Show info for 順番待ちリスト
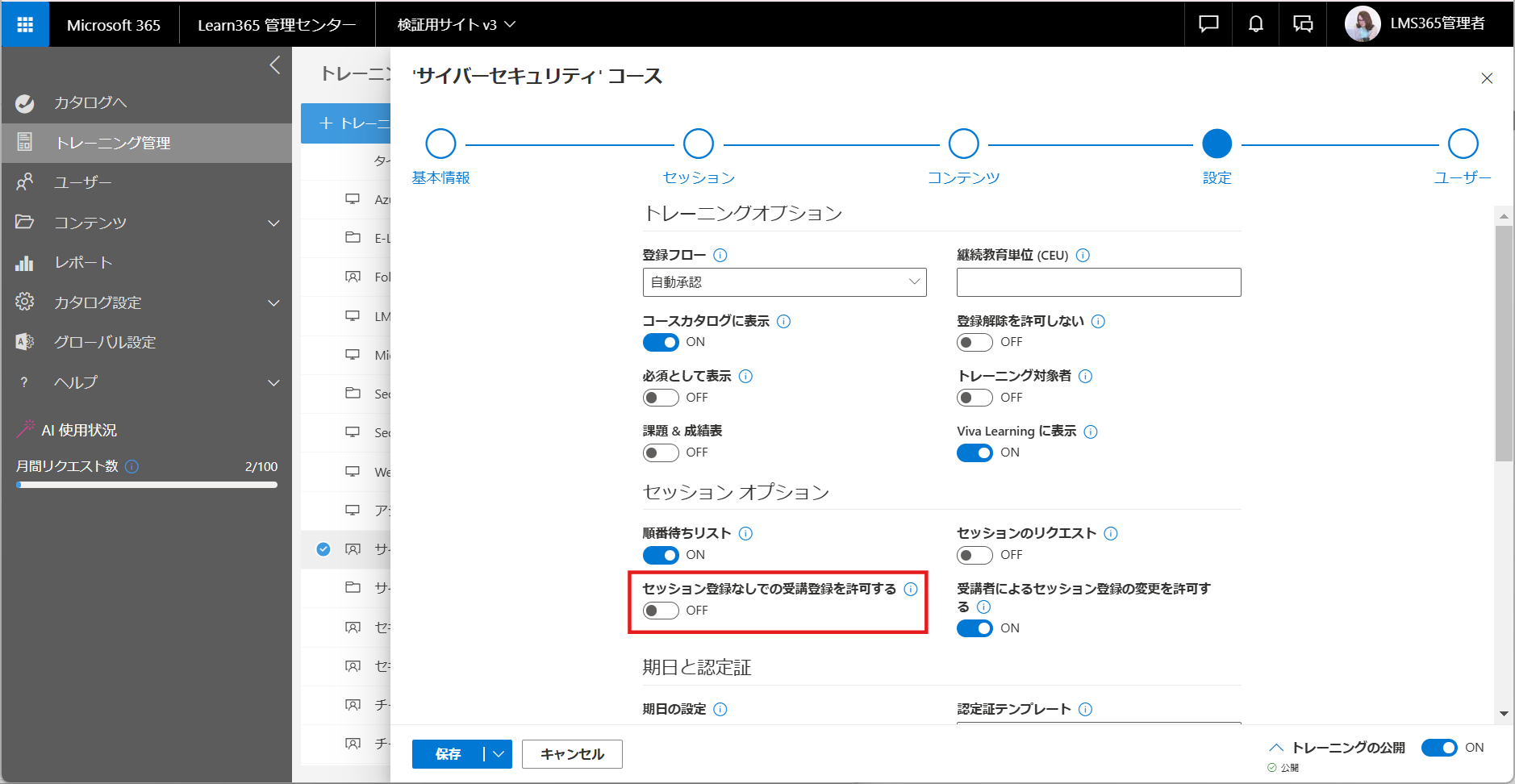Viewport: 1515px width, 784px height. coord(745,533)
